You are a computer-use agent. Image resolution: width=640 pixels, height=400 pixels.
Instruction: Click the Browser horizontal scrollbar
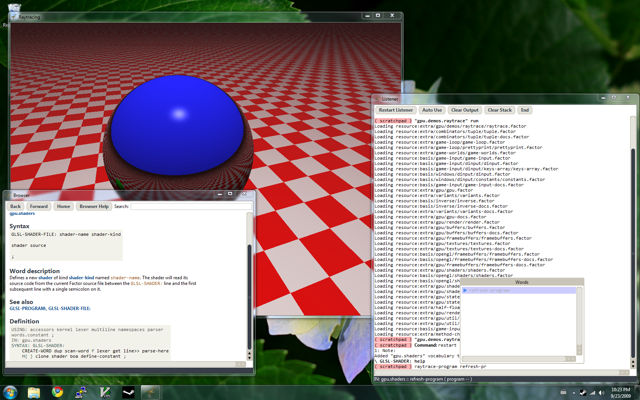coord(127,364)
